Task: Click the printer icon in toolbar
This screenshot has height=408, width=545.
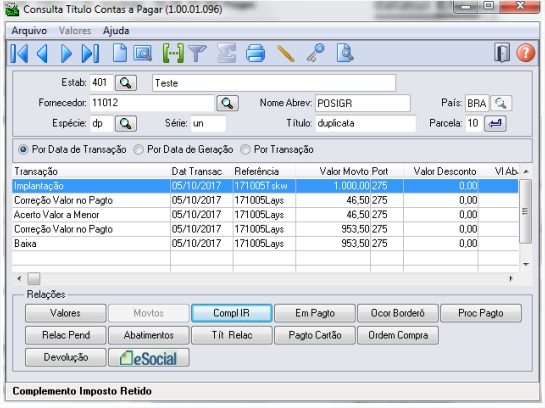Action: (x=255, y=54)
